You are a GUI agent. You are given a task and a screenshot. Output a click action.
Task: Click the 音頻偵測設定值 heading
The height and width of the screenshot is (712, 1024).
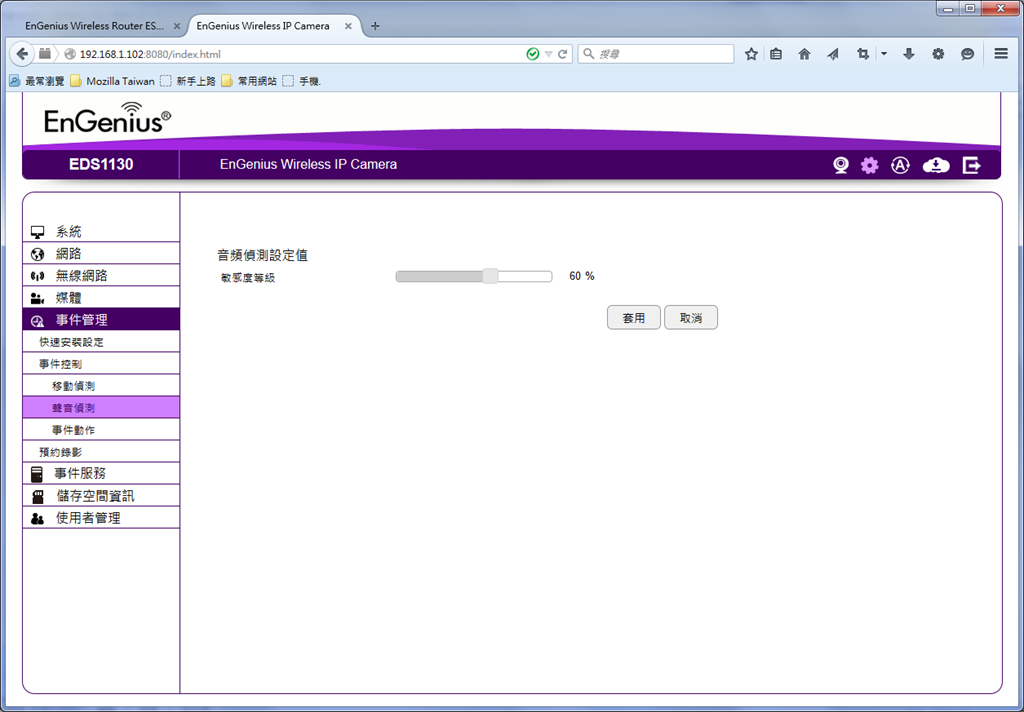[x=263, y=255]
